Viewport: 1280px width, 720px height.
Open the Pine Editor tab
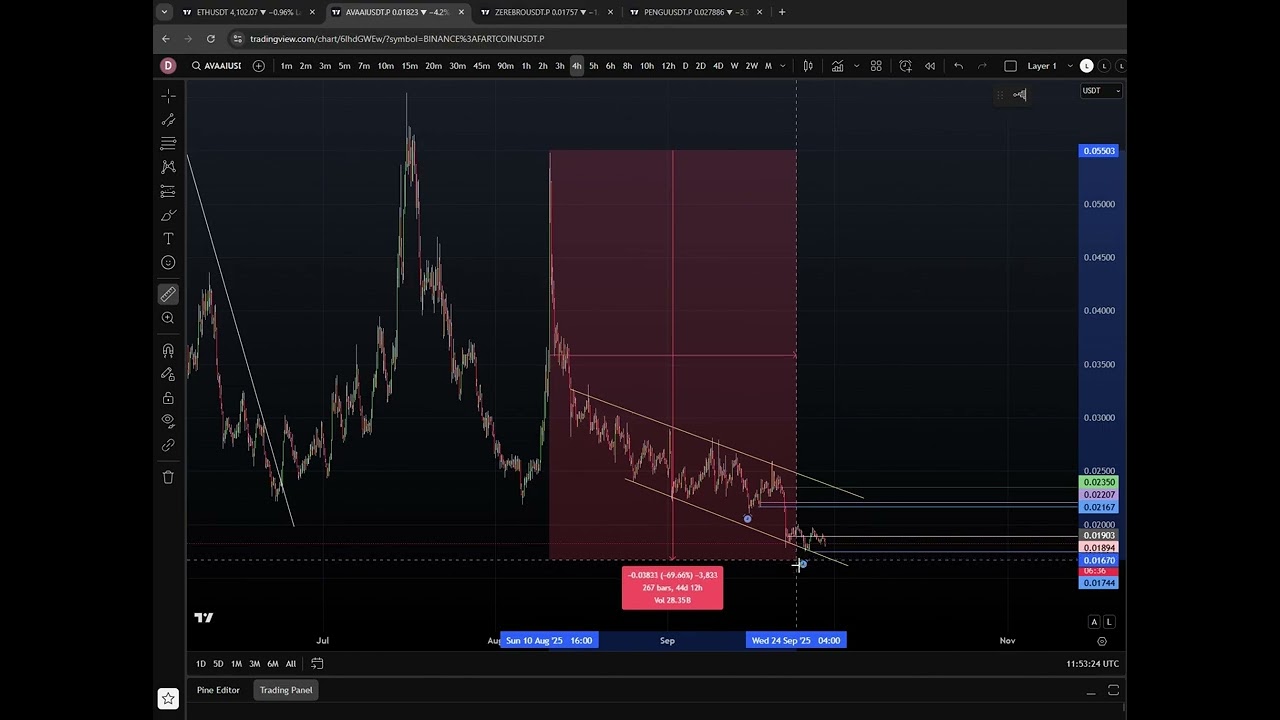(x=218, y=690)
